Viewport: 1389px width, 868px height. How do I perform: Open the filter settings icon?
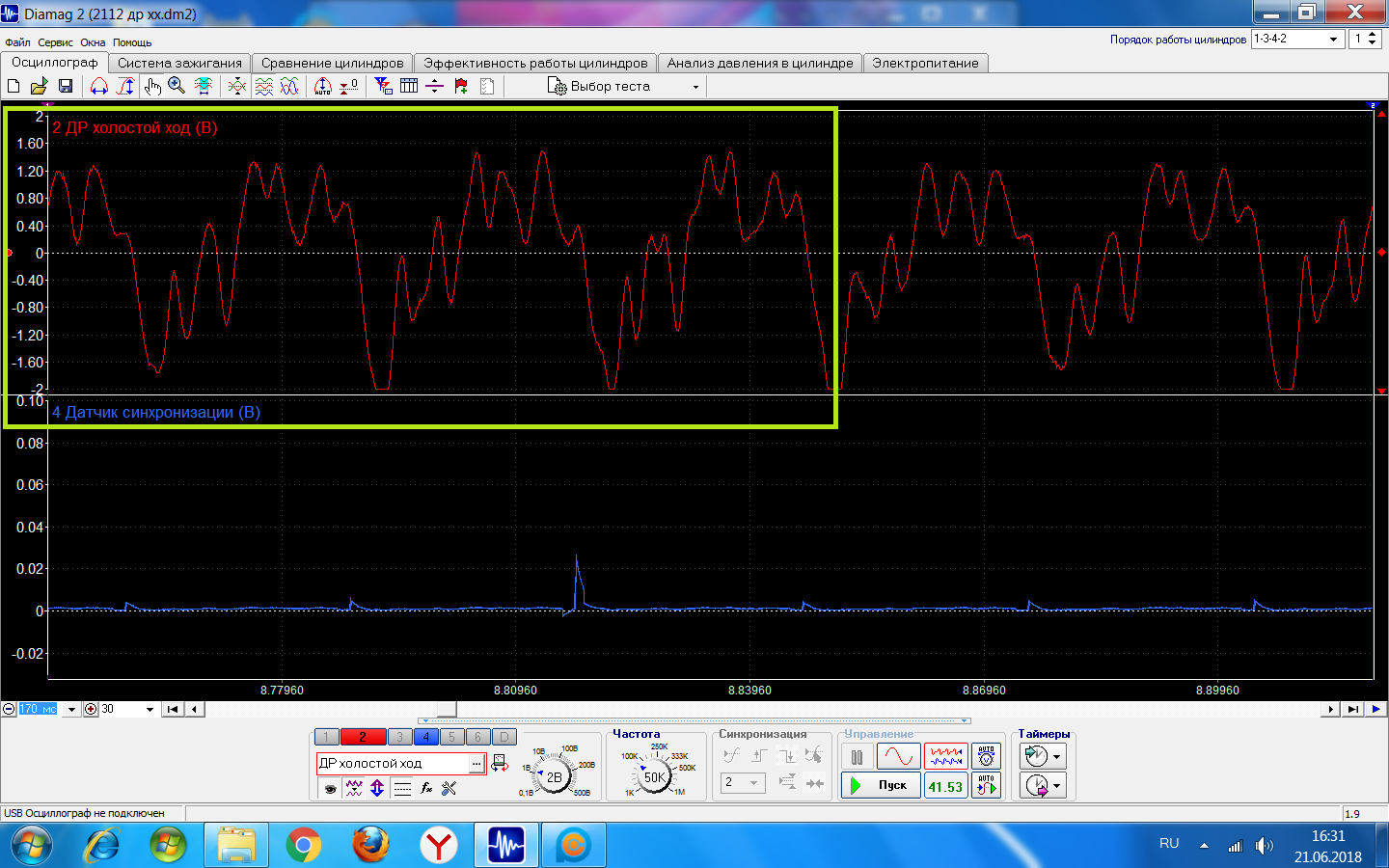383,87
